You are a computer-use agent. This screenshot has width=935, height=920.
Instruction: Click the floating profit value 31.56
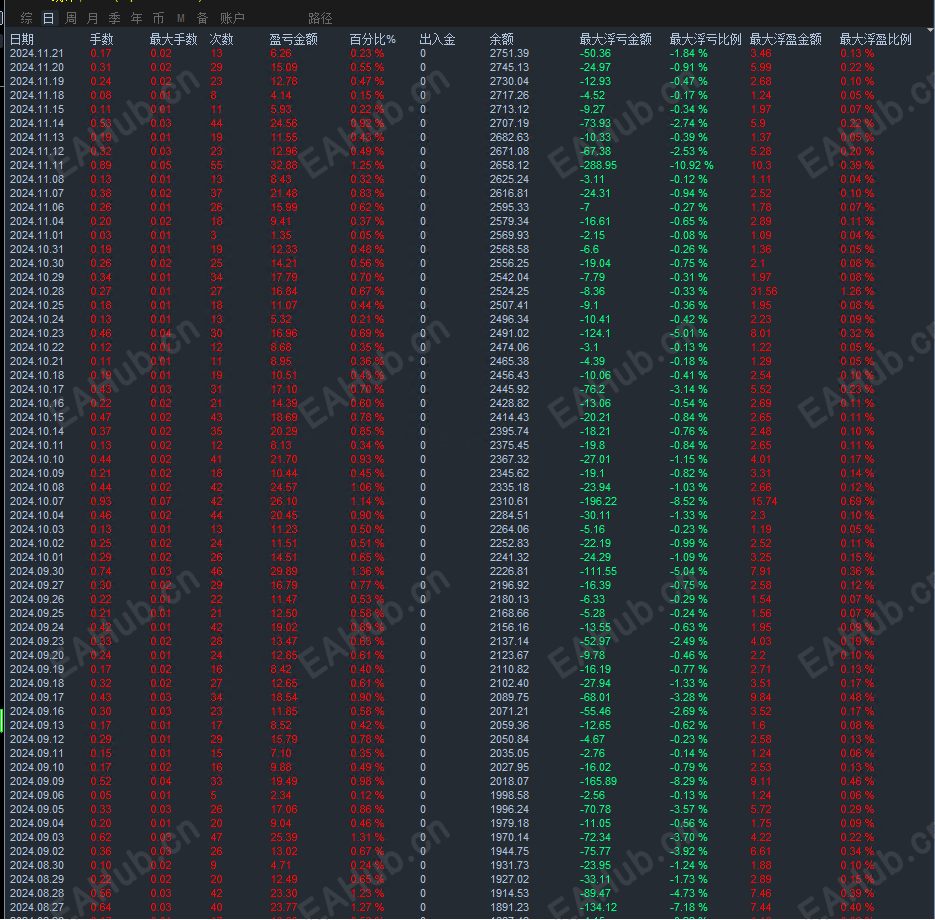764,292
